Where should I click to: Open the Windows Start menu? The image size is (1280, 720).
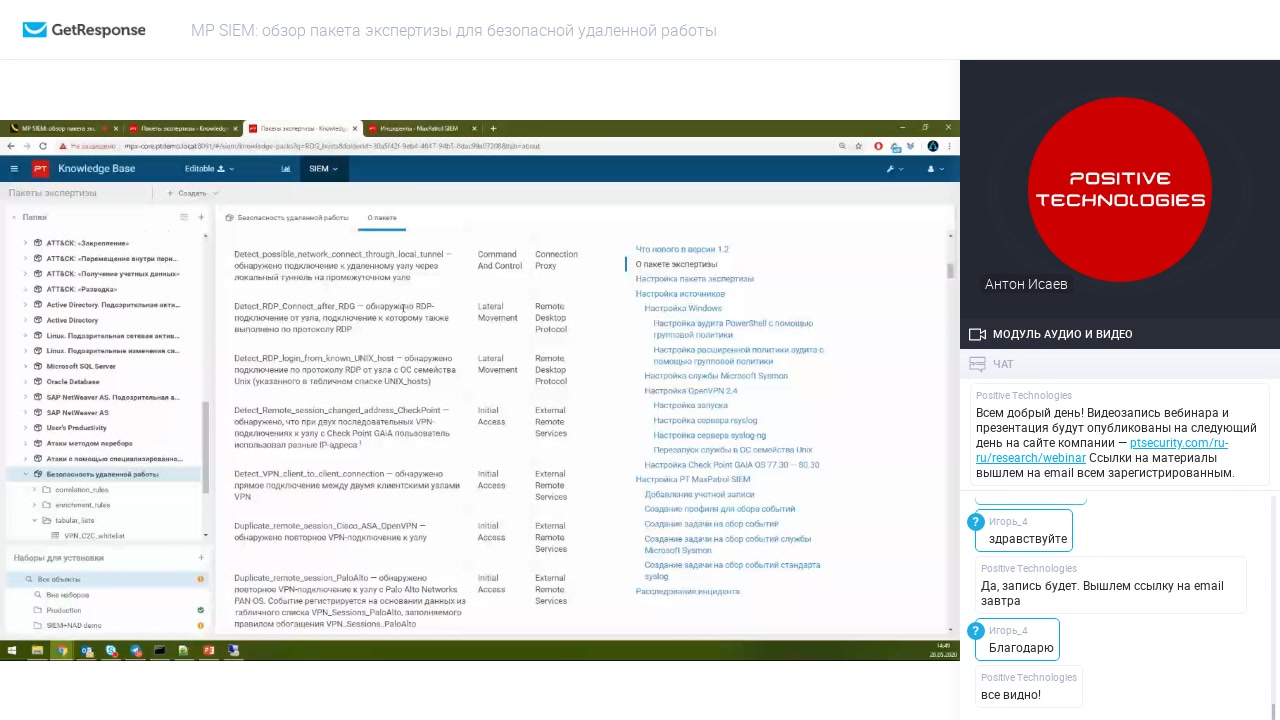point(12,650)
